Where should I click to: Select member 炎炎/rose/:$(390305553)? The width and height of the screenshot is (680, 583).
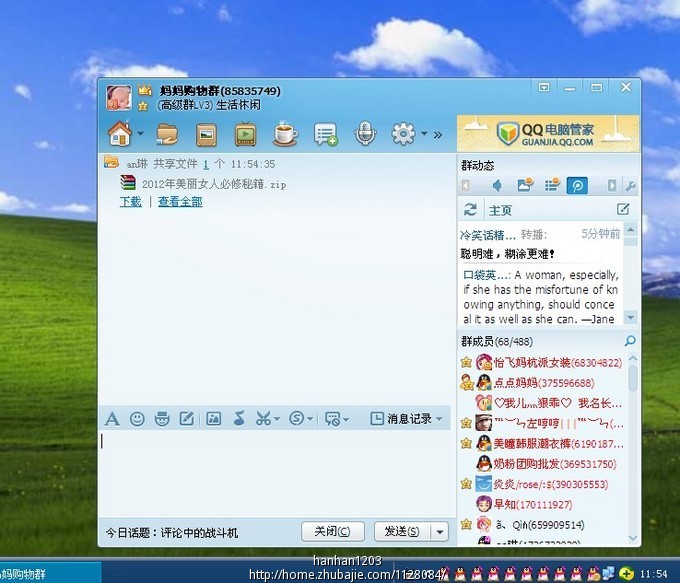pos(541,484)
